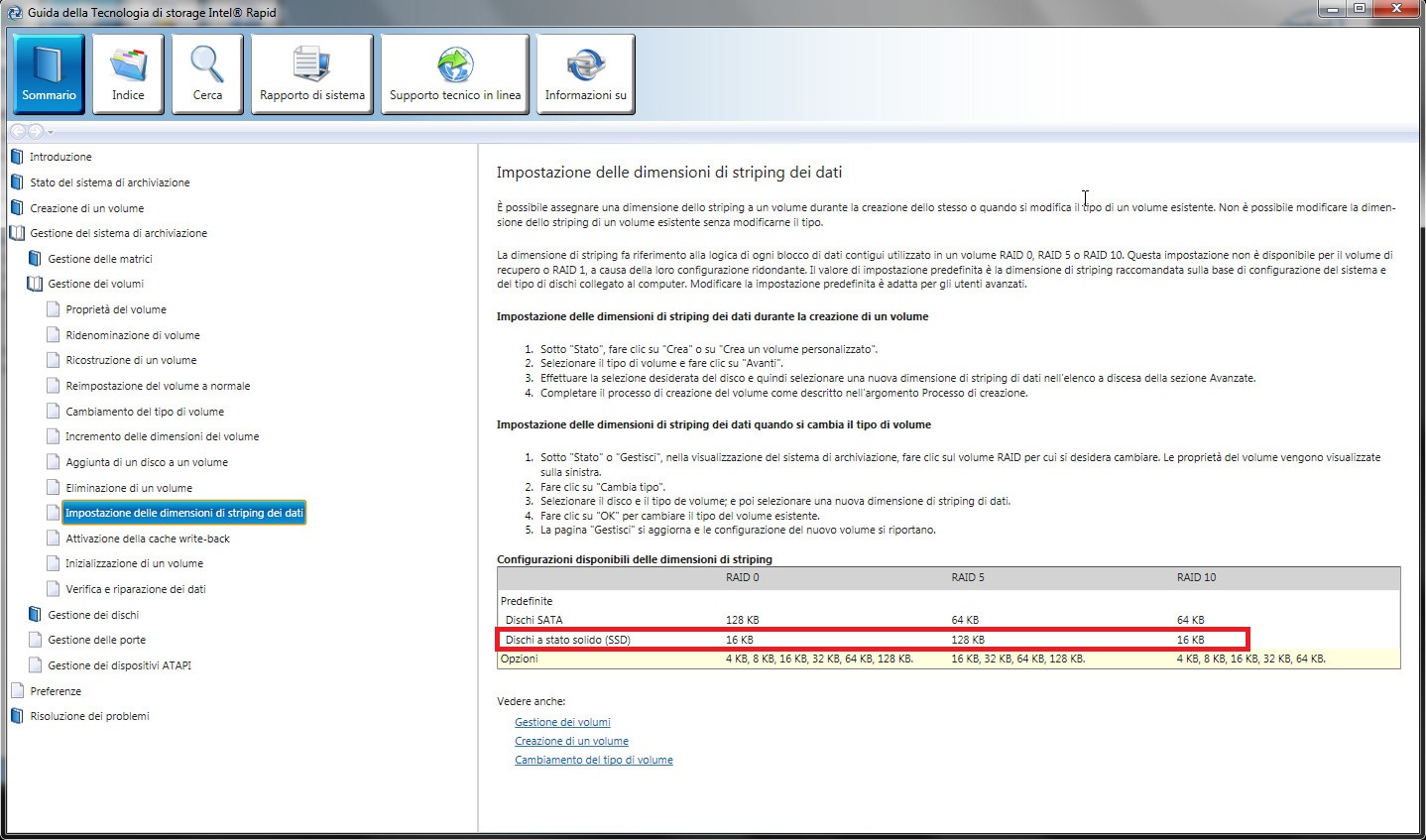Open Cambiamento del tipo di volume topic
This screenshot has height=840, width=1426.
(x=145, y=412)
